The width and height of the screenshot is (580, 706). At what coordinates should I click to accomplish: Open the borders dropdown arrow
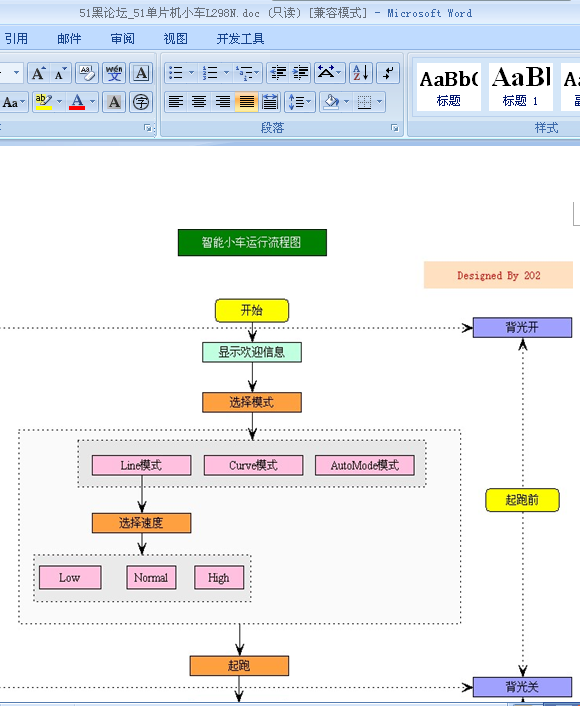(x=380, y=102)
